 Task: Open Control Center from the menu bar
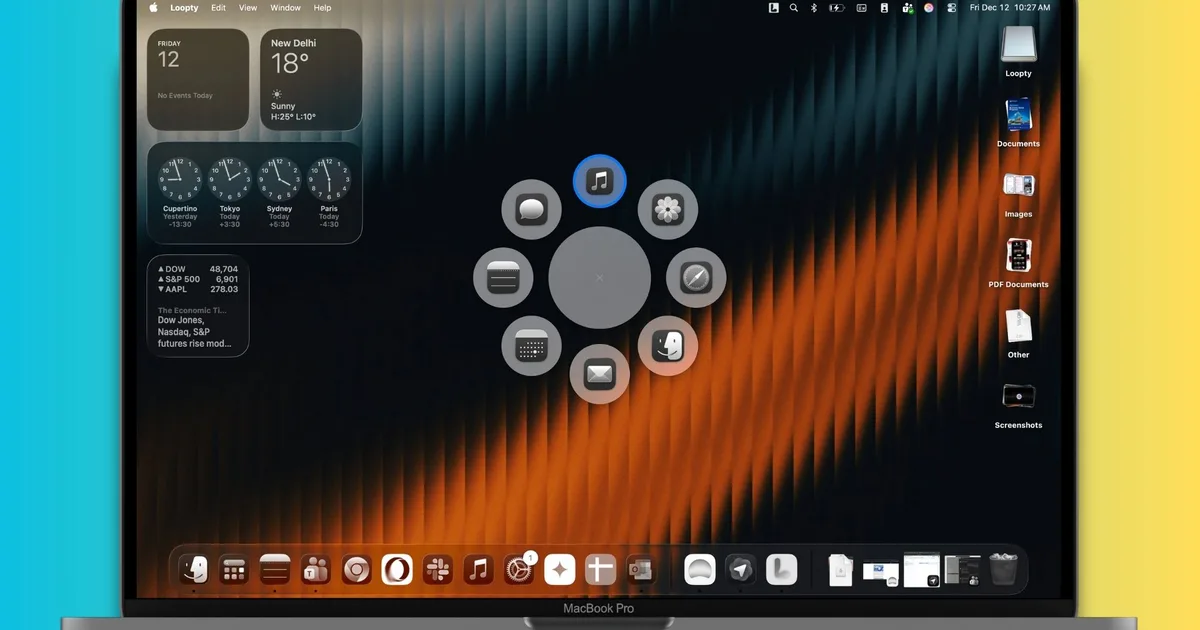(x=951, y=8)
